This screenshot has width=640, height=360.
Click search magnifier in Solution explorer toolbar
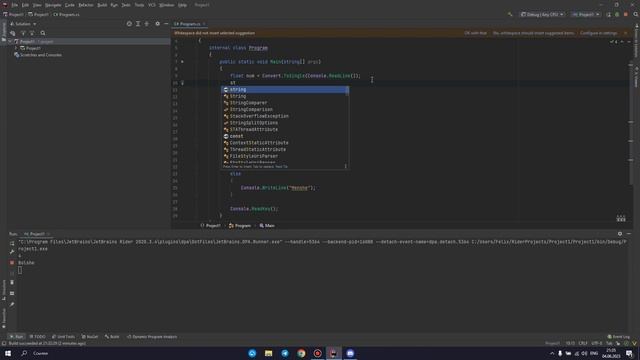(x=43, y=33)
